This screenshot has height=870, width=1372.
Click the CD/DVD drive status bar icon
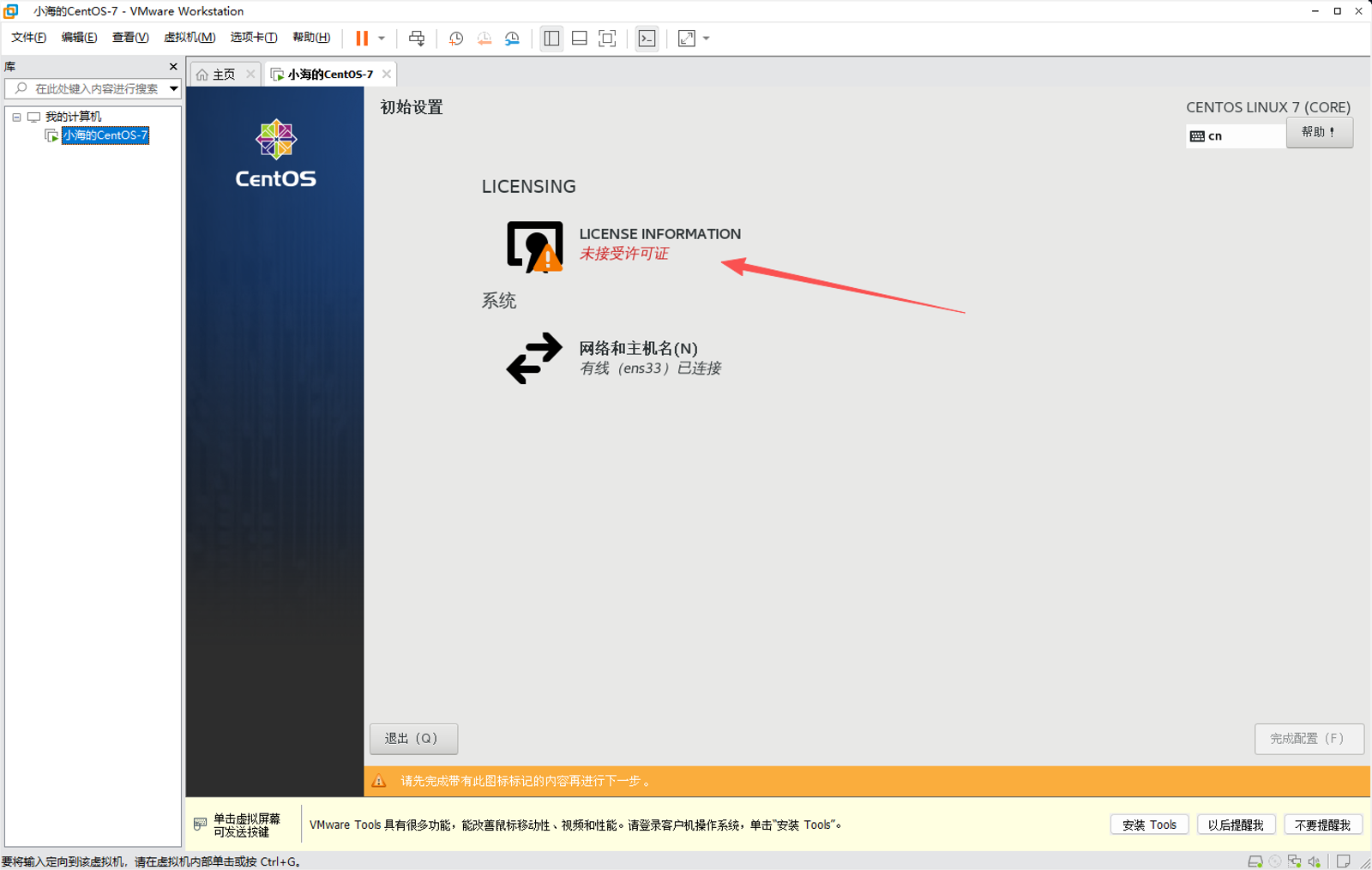(1275, 861)
